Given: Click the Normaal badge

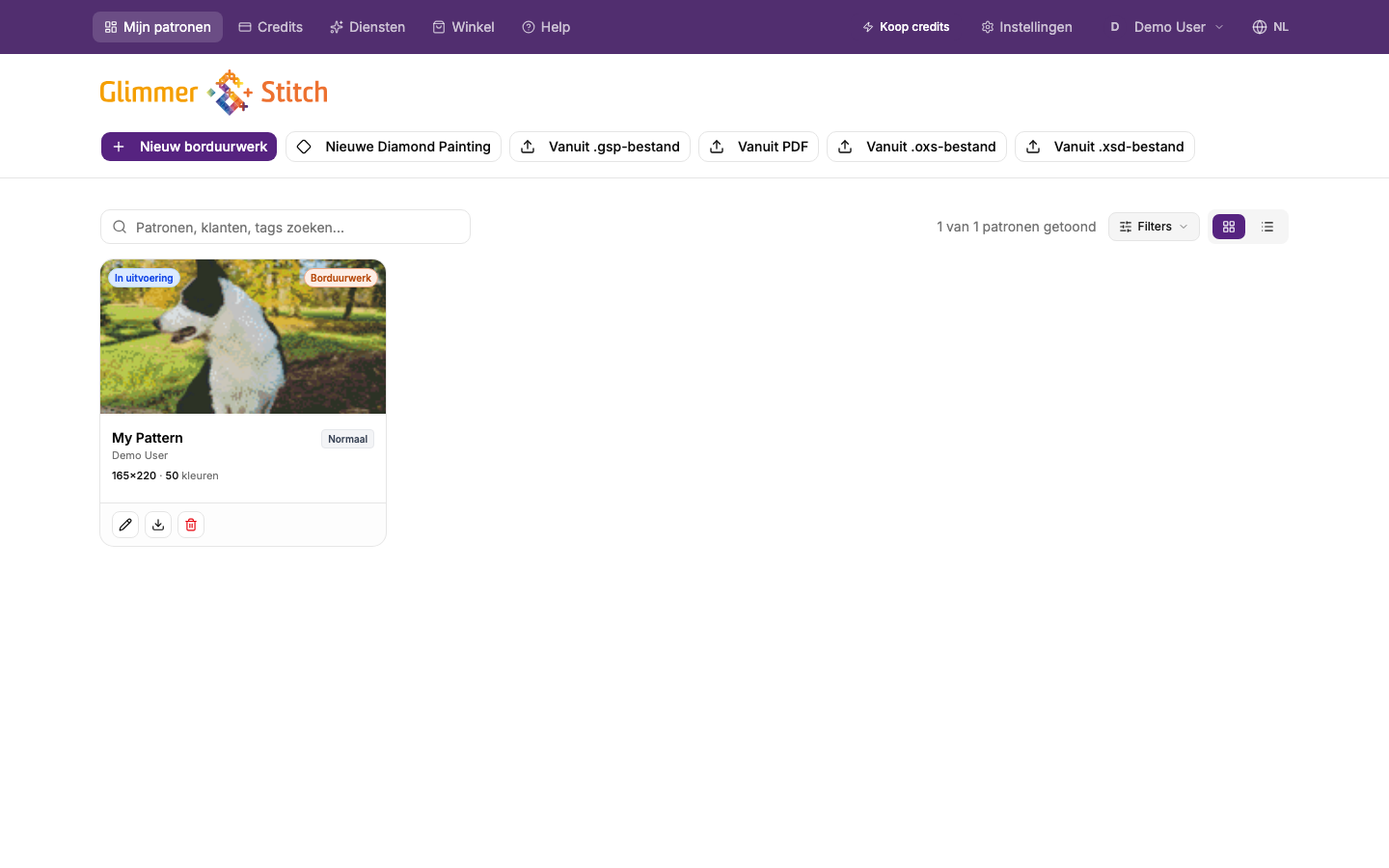Looking at the screenshot, I should pos(347,439).
